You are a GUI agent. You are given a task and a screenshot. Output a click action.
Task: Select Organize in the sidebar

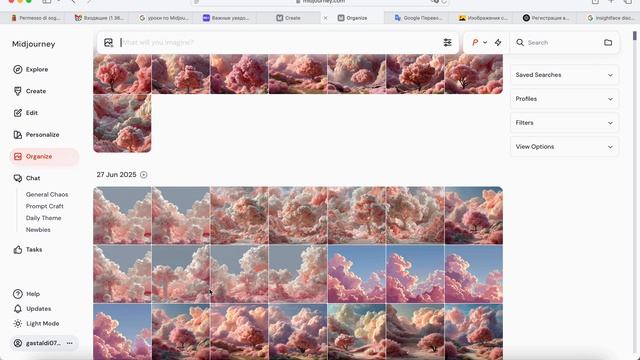click(x=44, y=156)
